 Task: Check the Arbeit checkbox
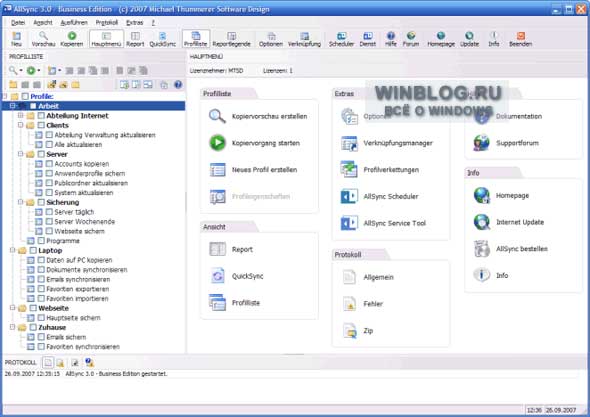pos(33,106)
